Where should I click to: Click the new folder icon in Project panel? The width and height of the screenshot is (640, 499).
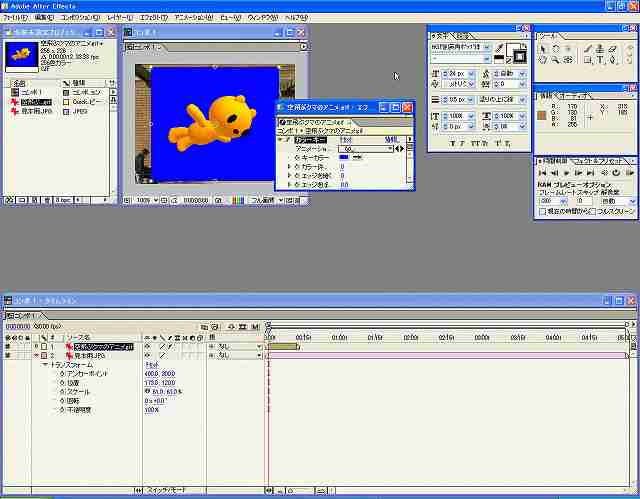(x=22, y=200)
